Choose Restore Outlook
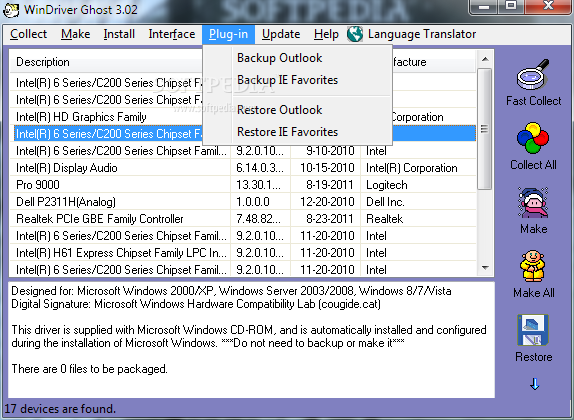 (297, 110)
